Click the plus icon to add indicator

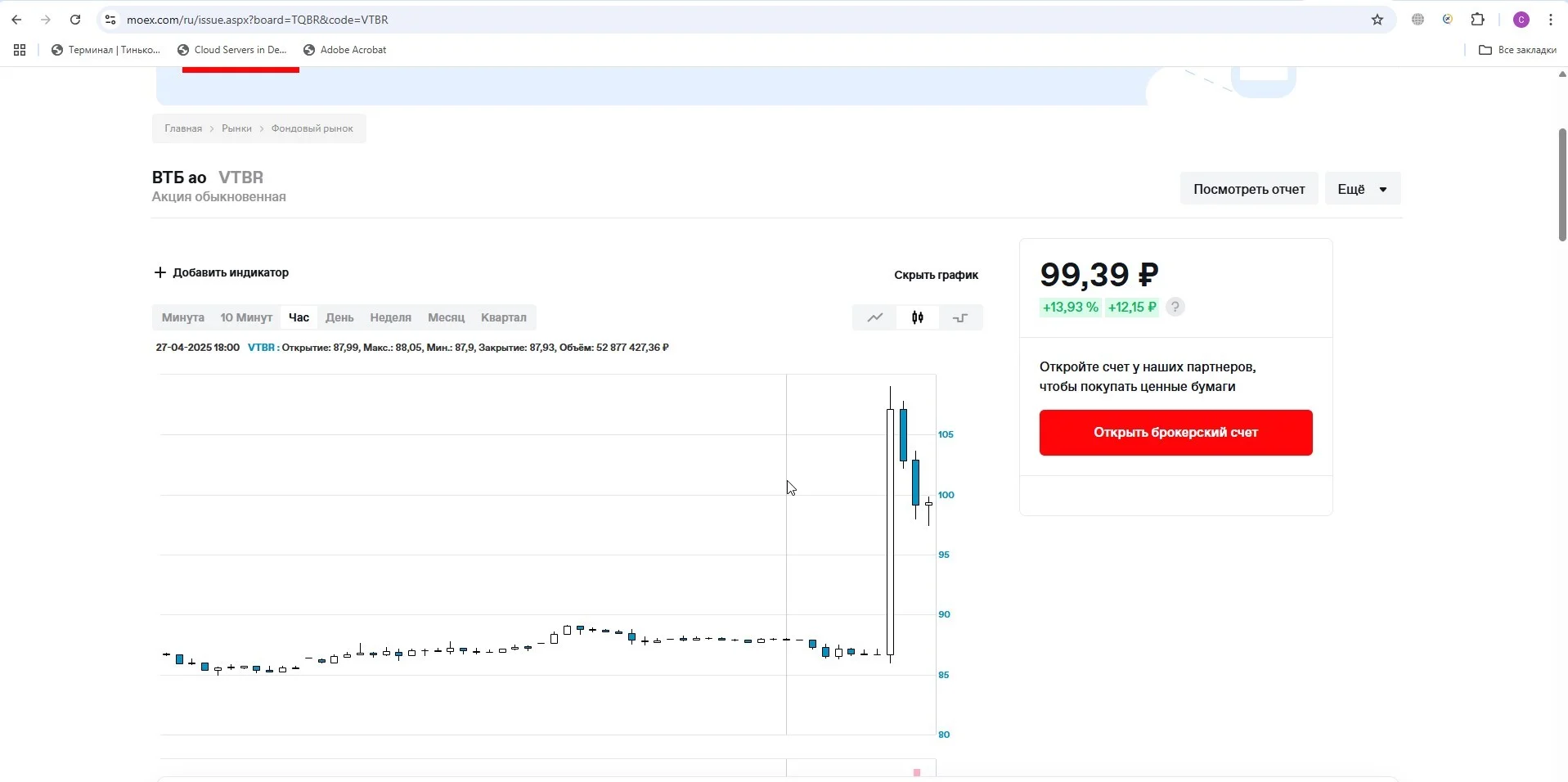coord(160,272)
